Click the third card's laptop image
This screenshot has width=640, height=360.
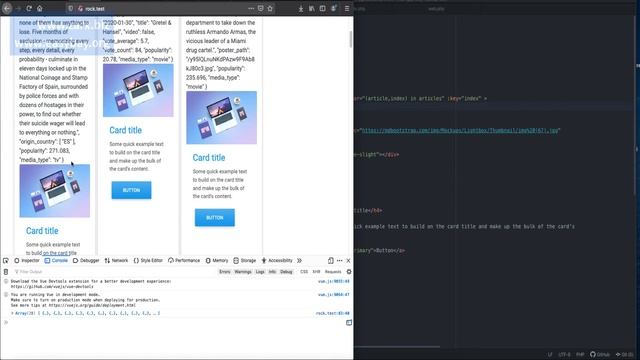pos(222,118)
